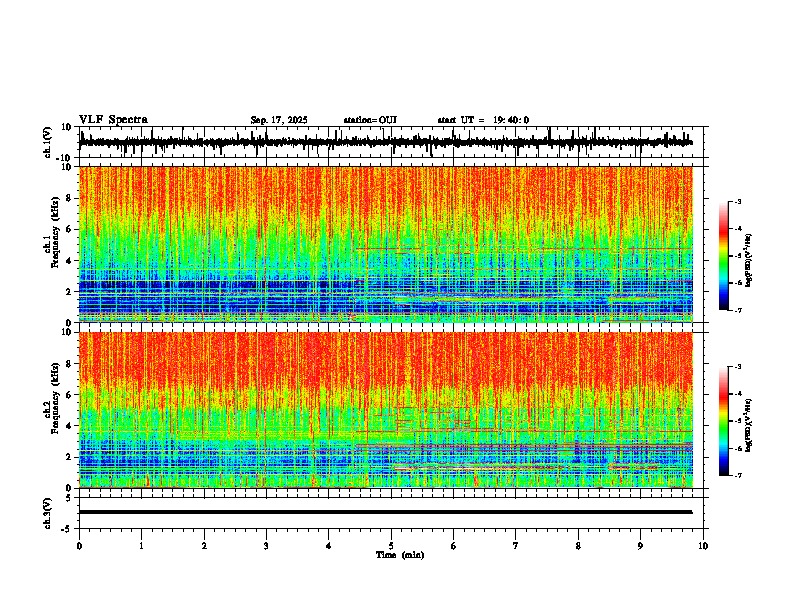Click the time axis tick label '10'
The height and width of the screenshot is (612, 792).
pos(703,546)
